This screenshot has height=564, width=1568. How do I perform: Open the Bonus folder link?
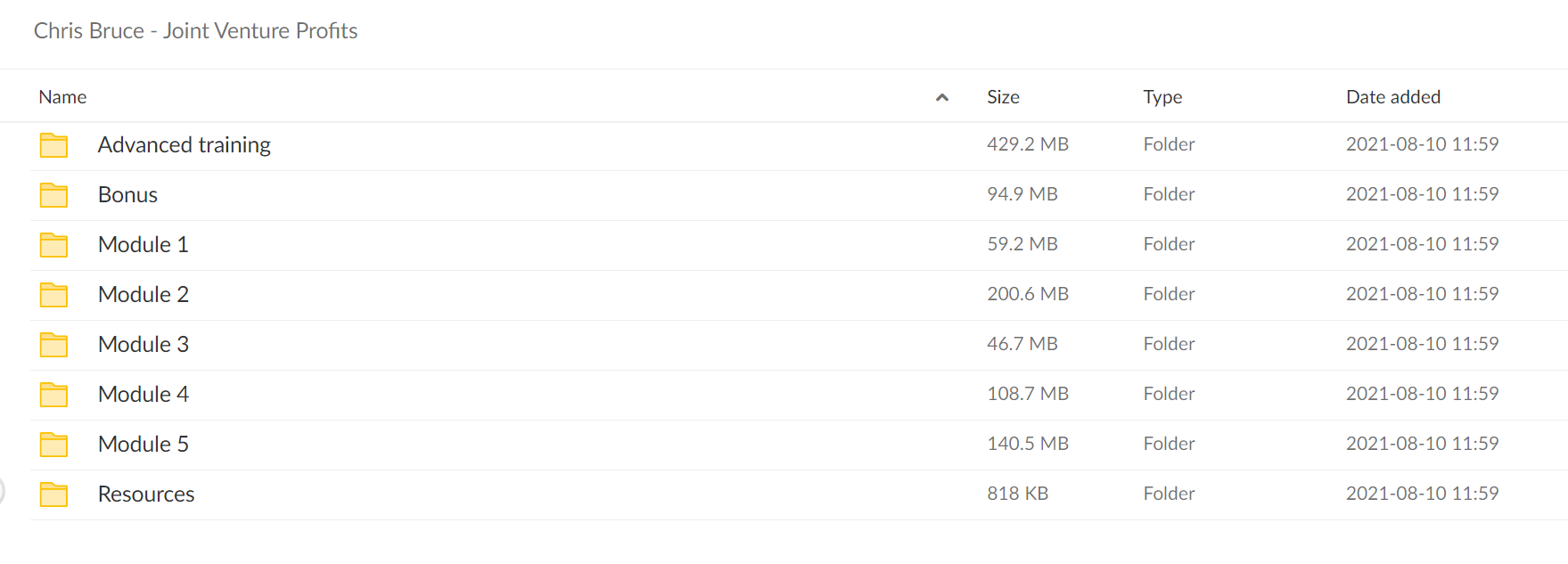pyautogui.click(x=127, y=195)
